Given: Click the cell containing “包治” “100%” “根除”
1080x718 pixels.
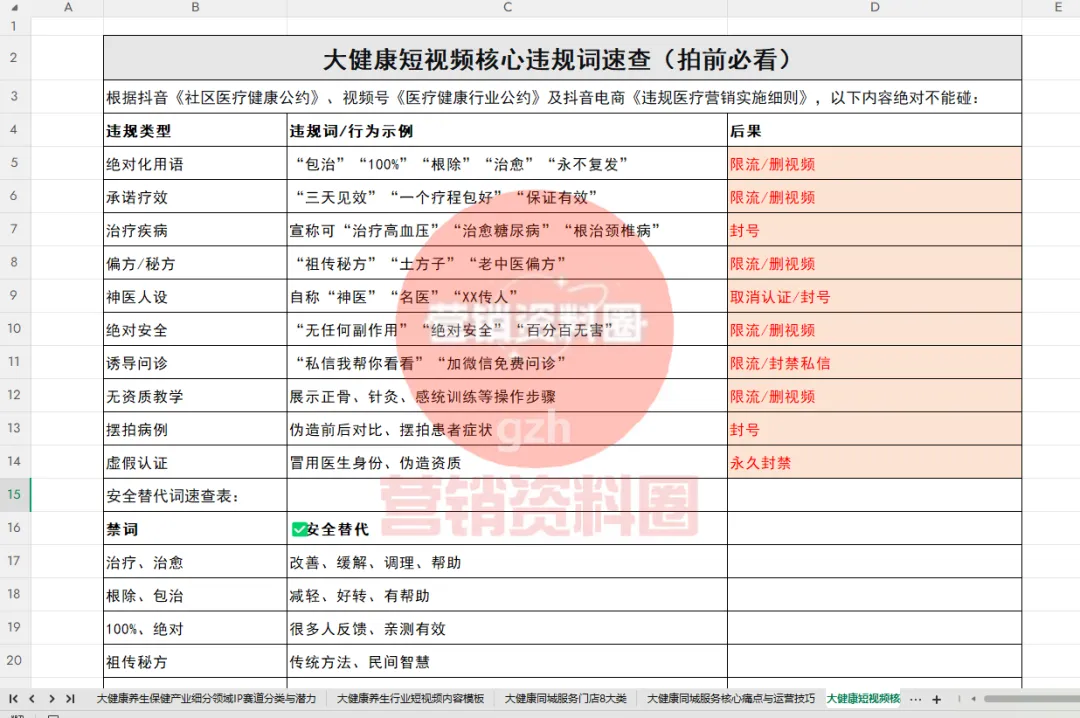Looking at the screenshot, I should point(507,163).
